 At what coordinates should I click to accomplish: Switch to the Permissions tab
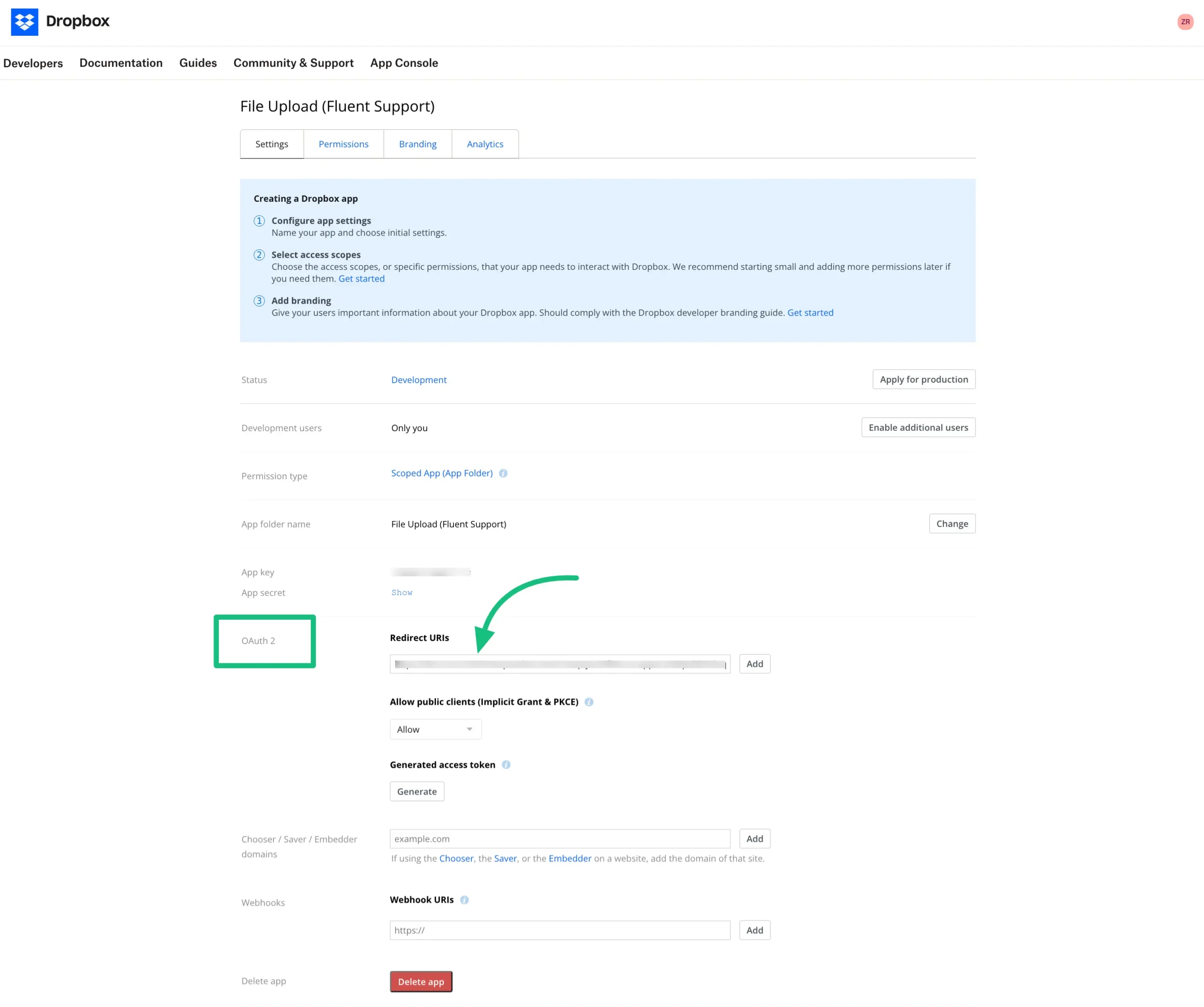pos(343,144)
